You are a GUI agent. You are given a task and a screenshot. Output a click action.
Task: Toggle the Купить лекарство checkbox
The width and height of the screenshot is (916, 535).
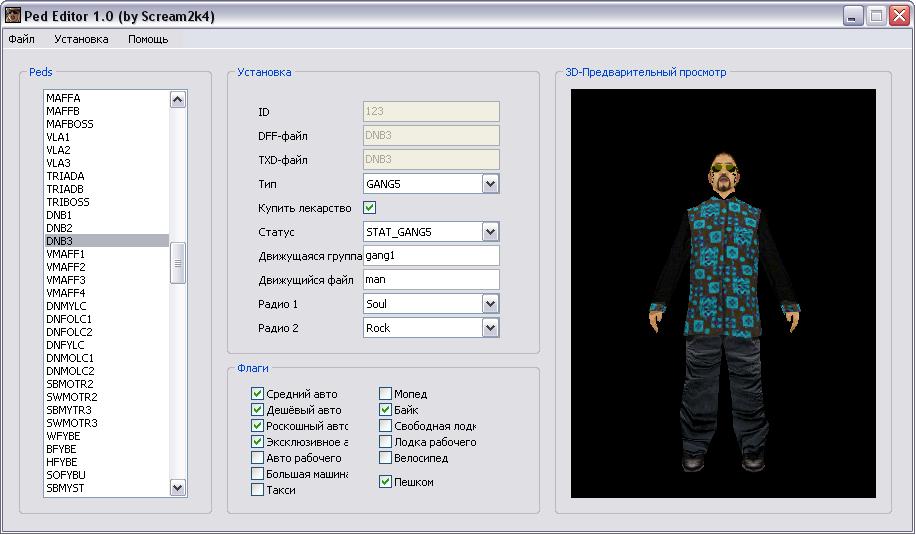[x=369, y=208]
